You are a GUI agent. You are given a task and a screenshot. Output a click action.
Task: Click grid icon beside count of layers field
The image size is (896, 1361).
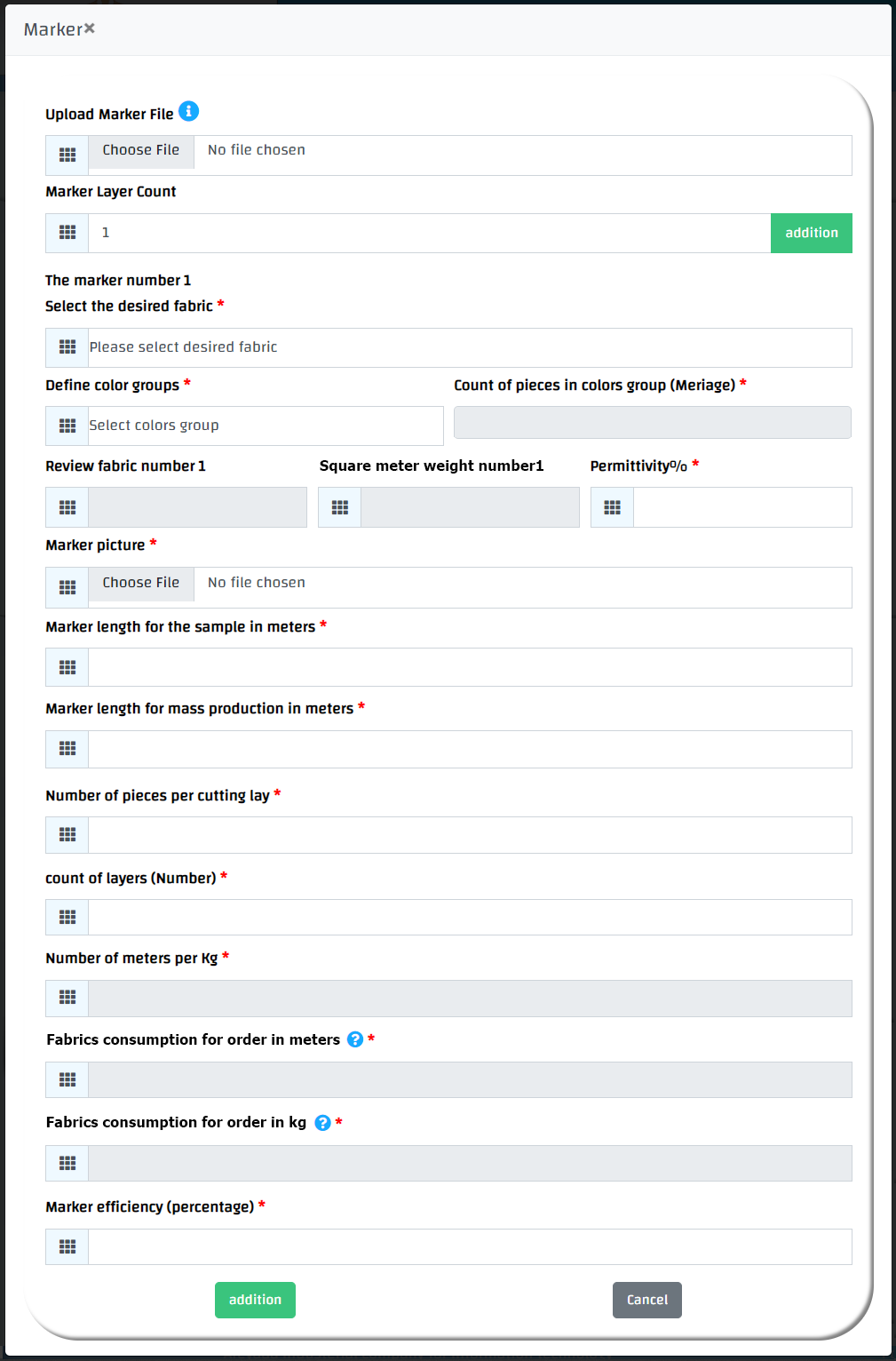pos(67,917)
